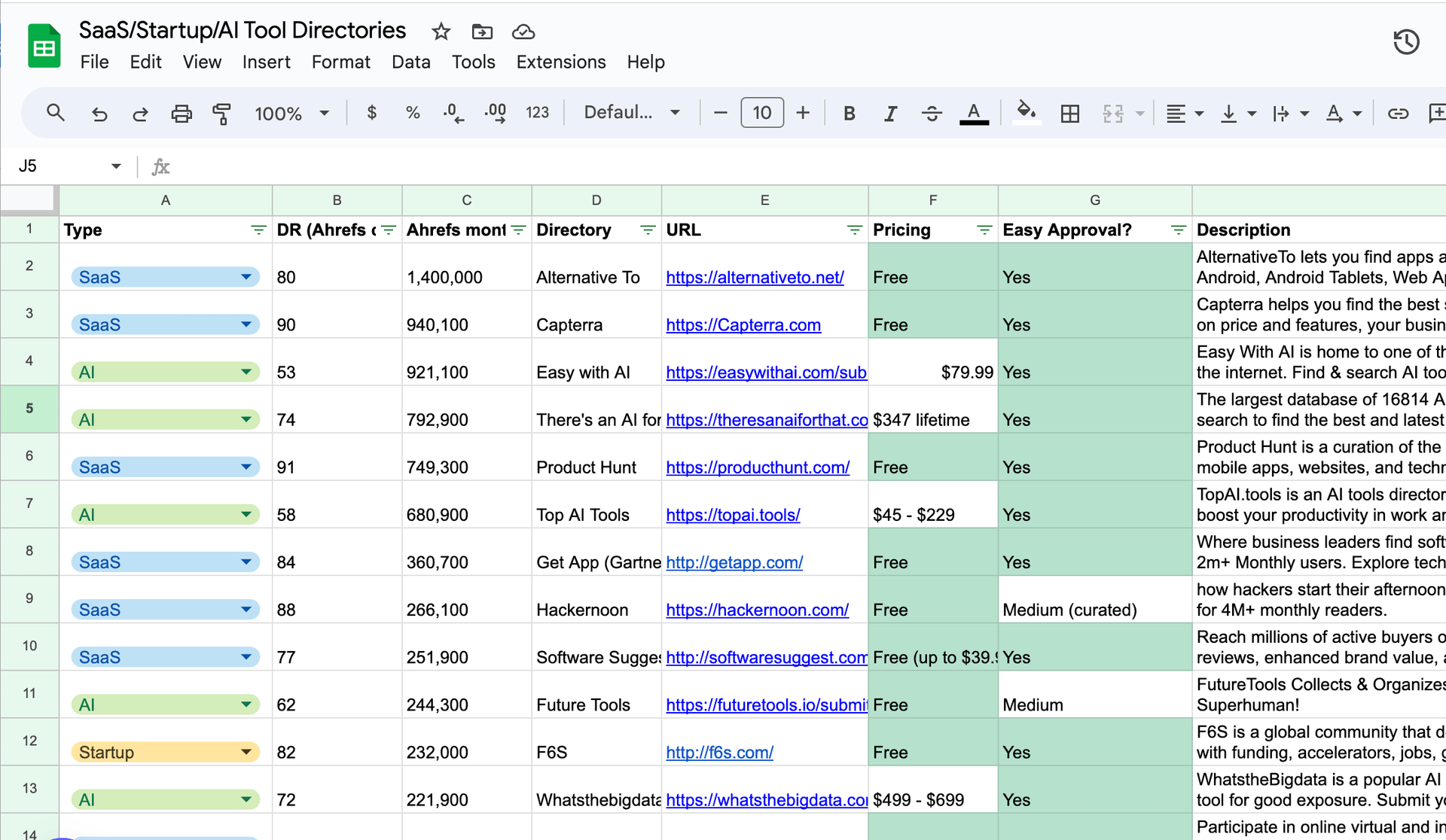Open the fill color paint bucket

tap(1026, 112)
